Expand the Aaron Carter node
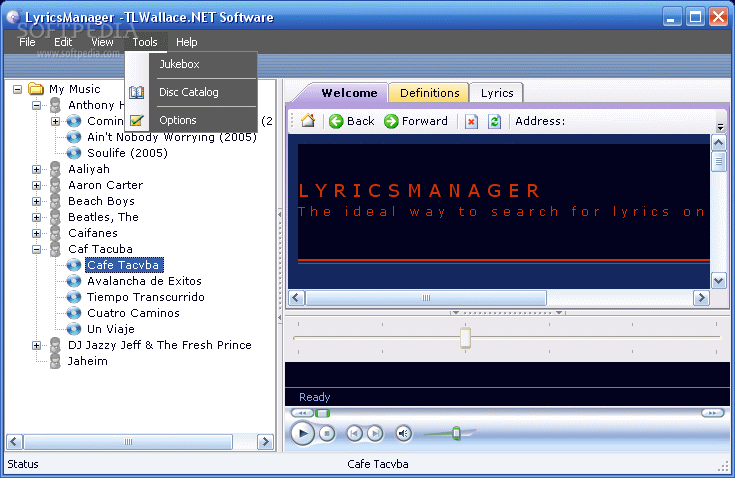The image size is (735, 478). pos(37,185)
